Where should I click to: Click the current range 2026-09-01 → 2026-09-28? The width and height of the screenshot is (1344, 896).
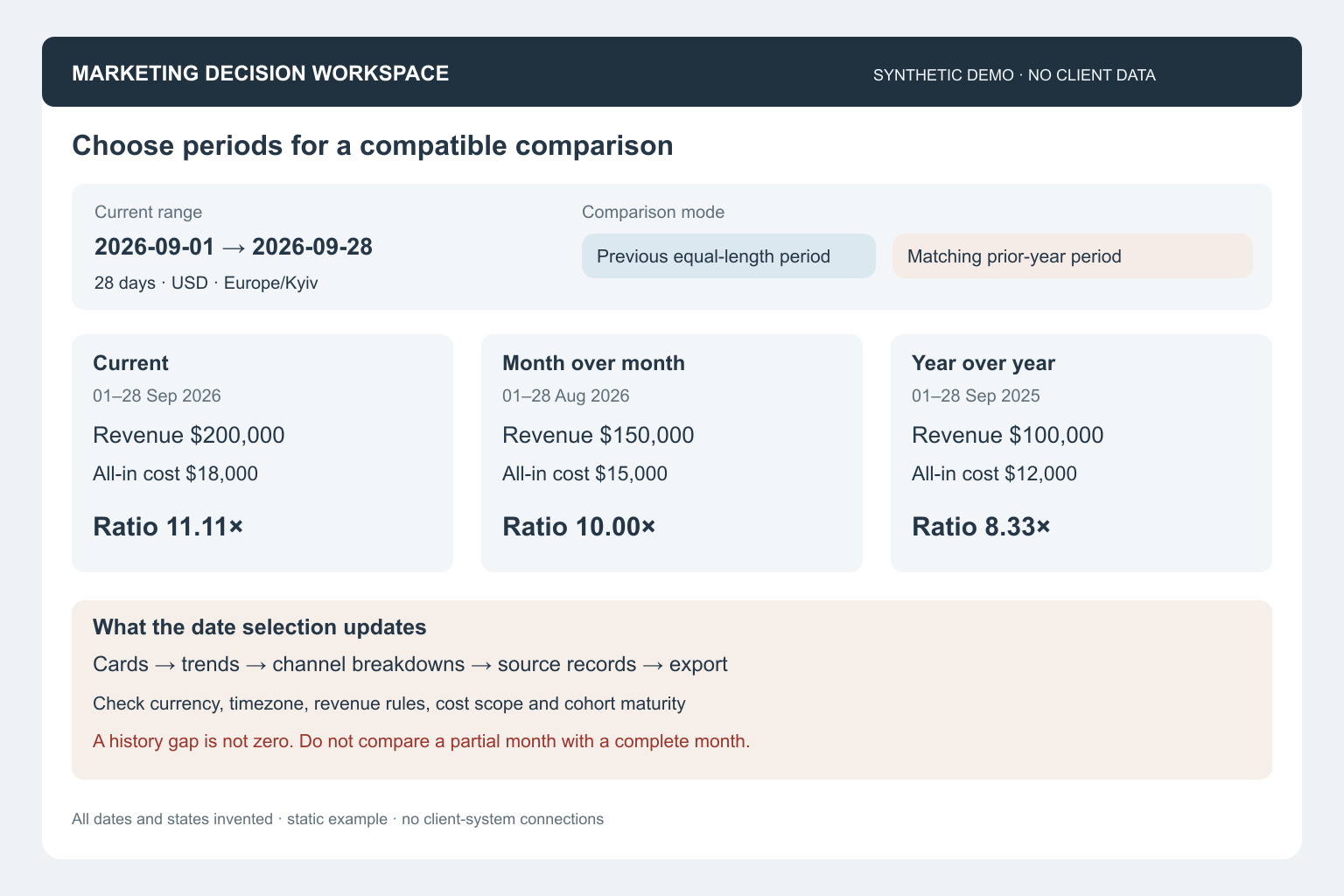[x=234, y=247]
